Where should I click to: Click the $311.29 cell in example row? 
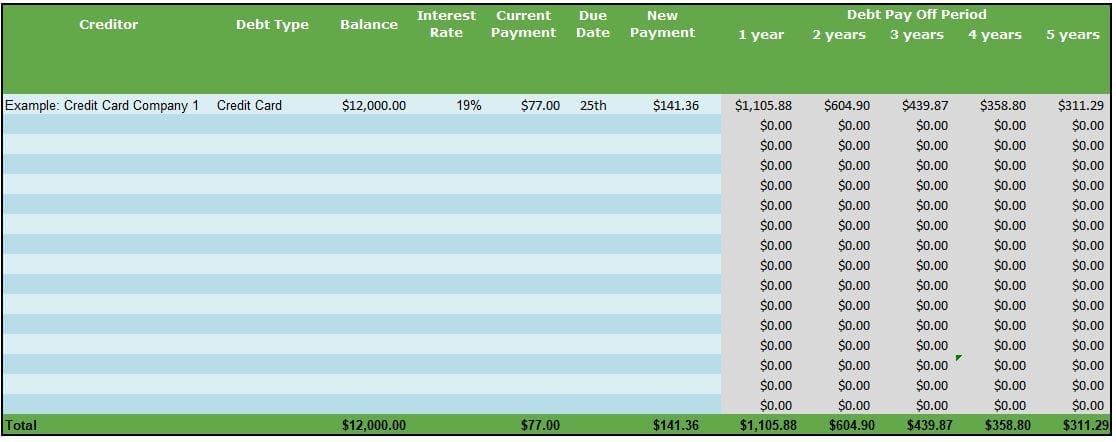click(1080, 105)
